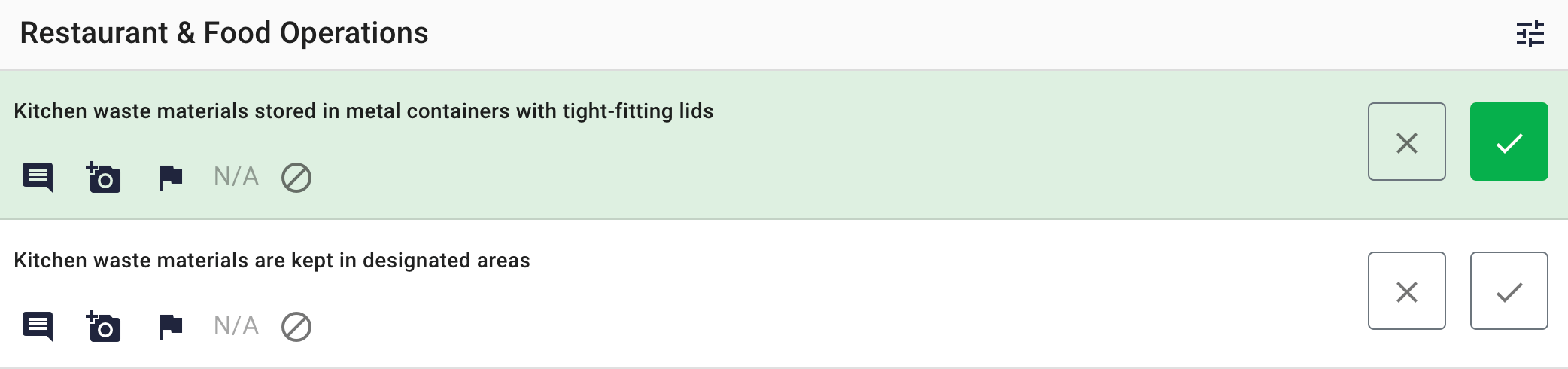
Task: Flag the metal containers checklist item
Action: pyautogui.click(x=171, y=178)
